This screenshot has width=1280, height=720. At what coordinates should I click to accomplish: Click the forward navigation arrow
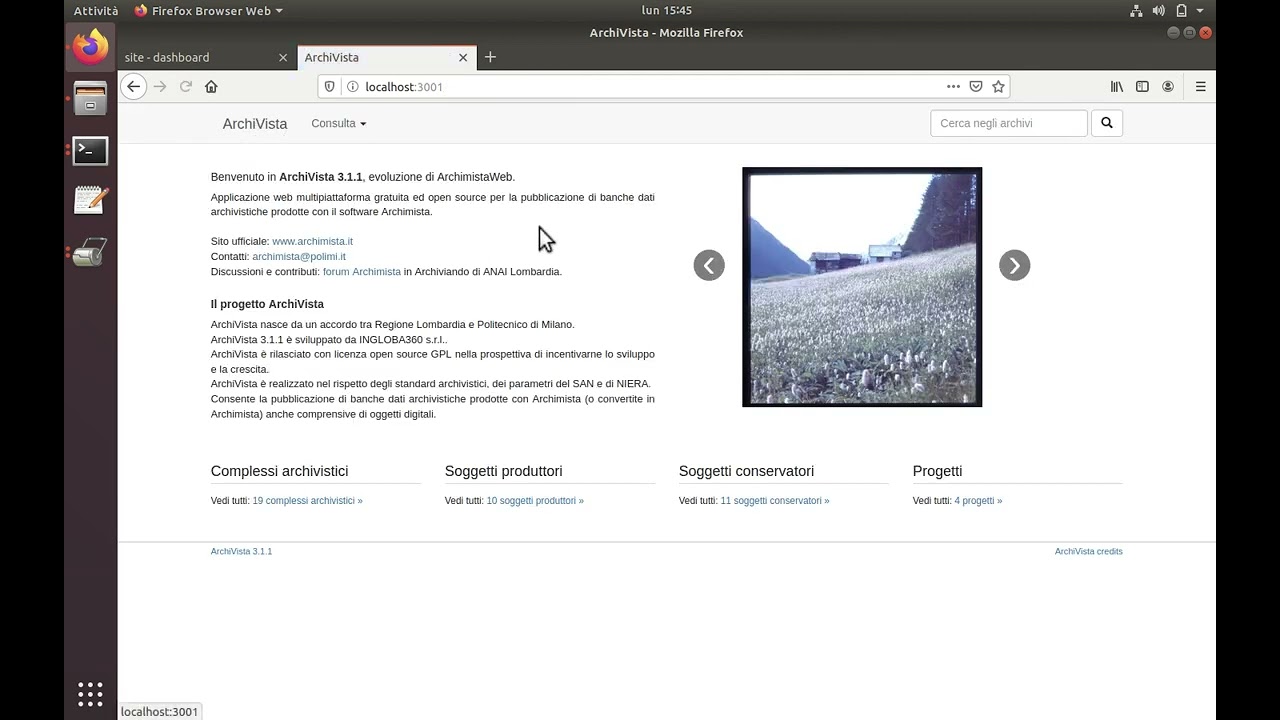(160, 86)
